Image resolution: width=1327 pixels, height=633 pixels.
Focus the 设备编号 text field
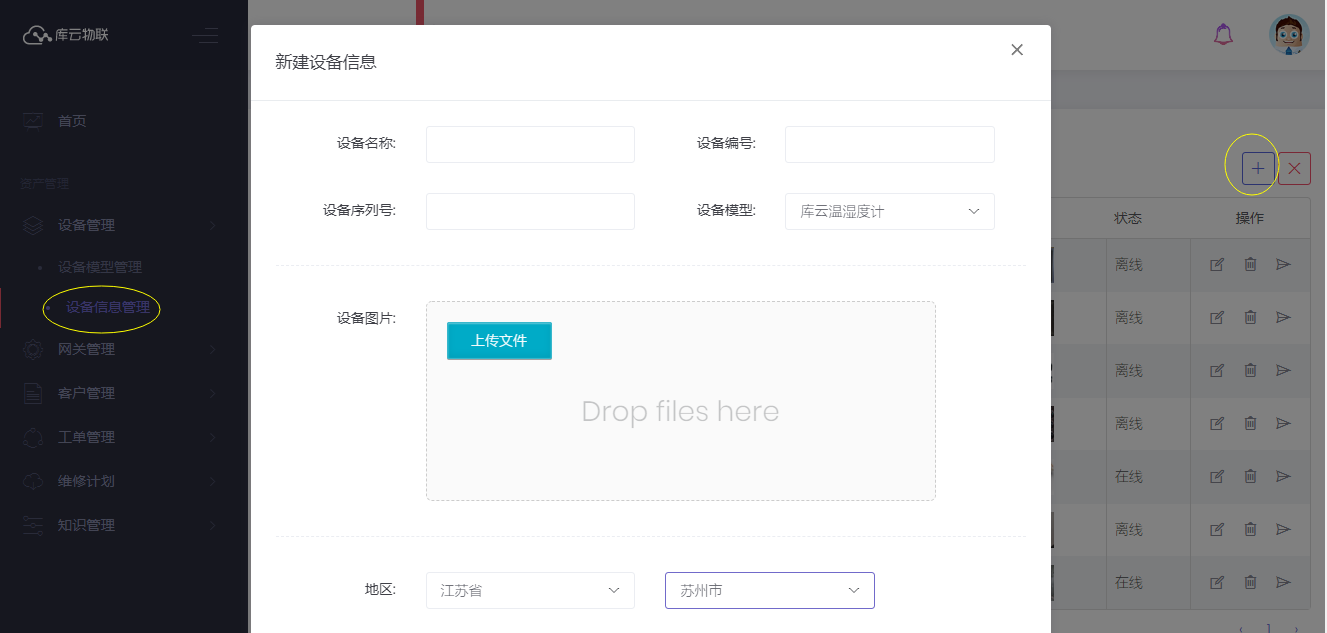(889, 144)
